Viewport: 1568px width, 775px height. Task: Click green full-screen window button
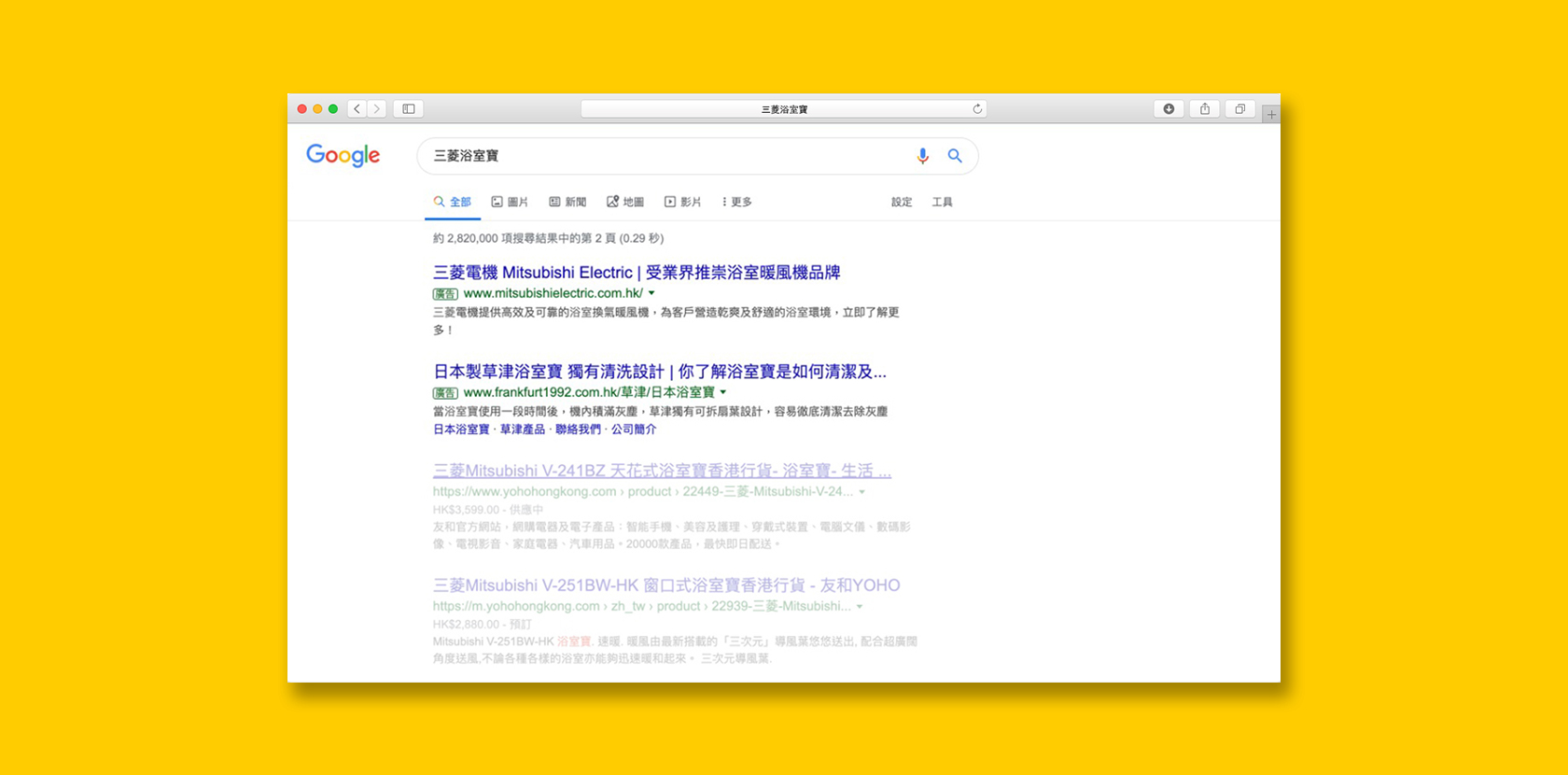coord(333,109)
